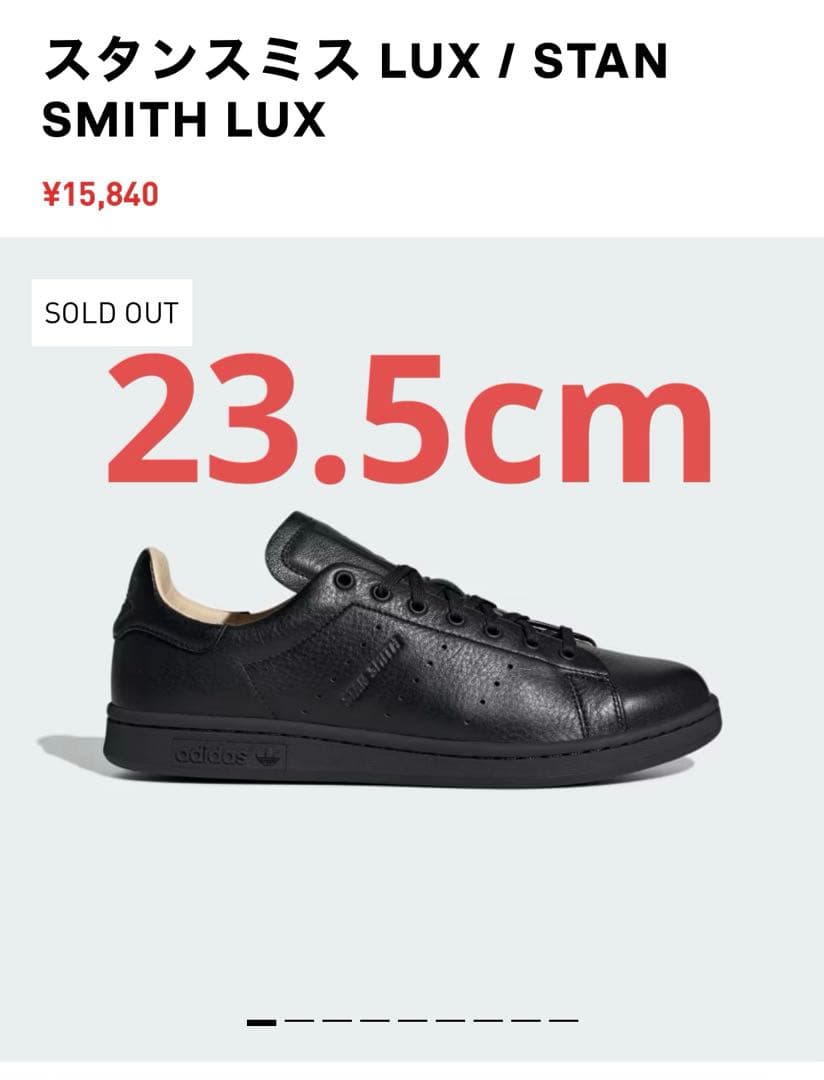This screenshot has width=824, height=1080.
Task: Click the Japanese title スタンスミス LUX
Action: point(200,60)
